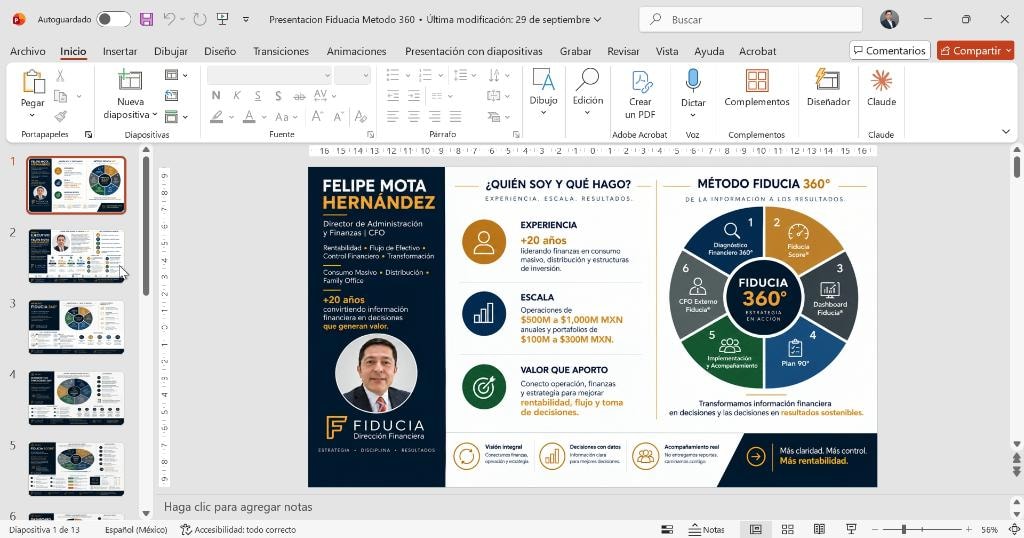Open accessibility checker status icon

pos(239,530)
